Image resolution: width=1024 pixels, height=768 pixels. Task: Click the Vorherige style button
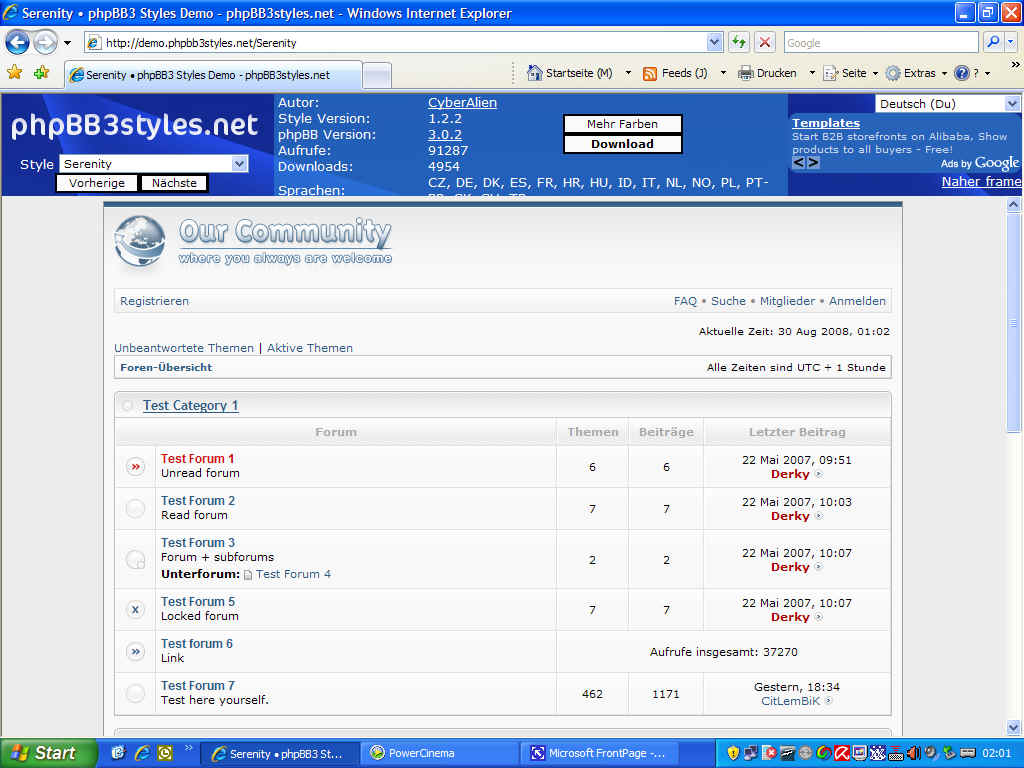coord(97,183)
